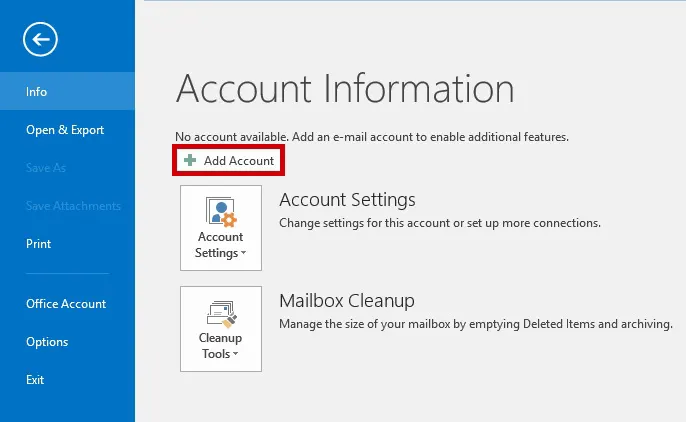Screen dimensions: 686x422
Task: Select the Info tab in the sidebar
Action: [37, 92]
